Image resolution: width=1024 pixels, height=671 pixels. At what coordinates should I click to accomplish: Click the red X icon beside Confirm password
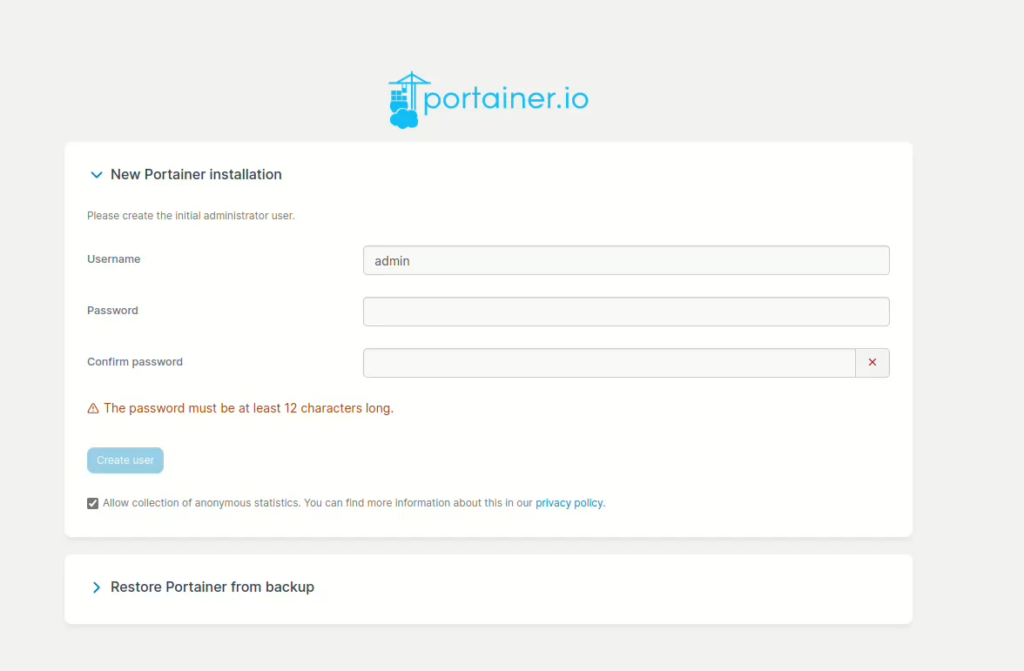click(x=872, y=363)
